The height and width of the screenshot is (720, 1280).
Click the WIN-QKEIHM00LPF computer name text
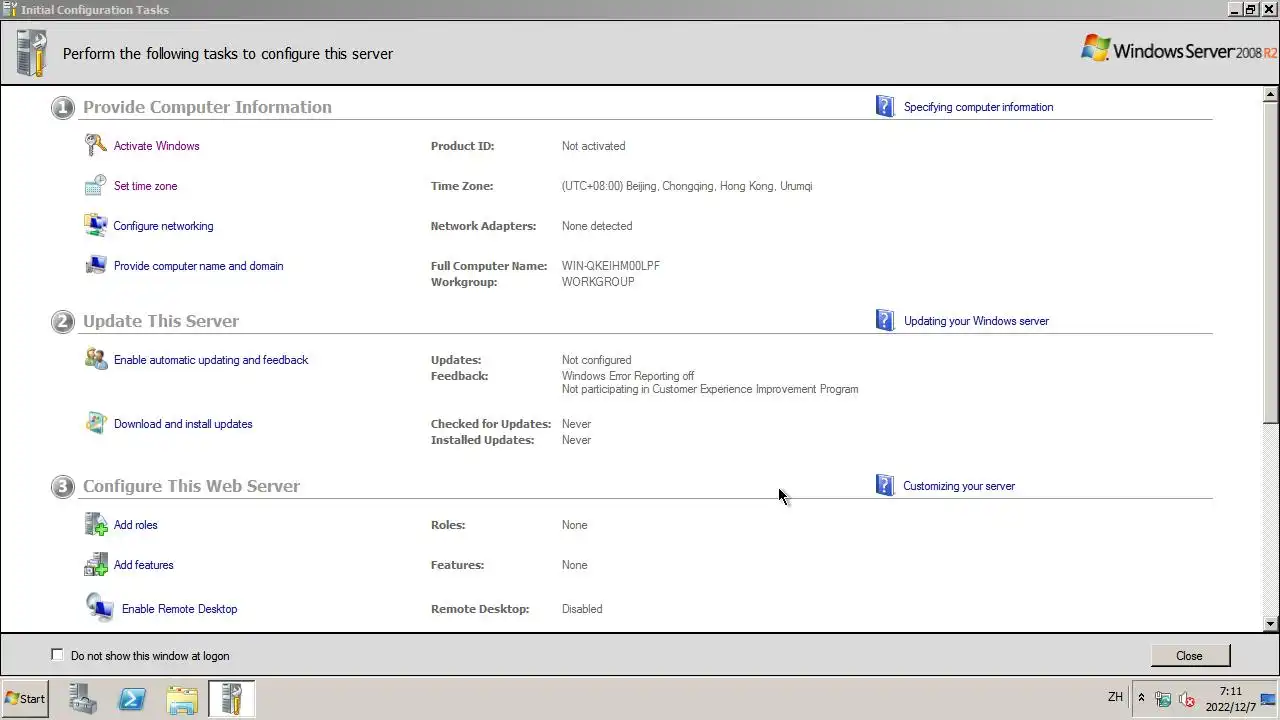pyautogui.click(x=611, y=266)
